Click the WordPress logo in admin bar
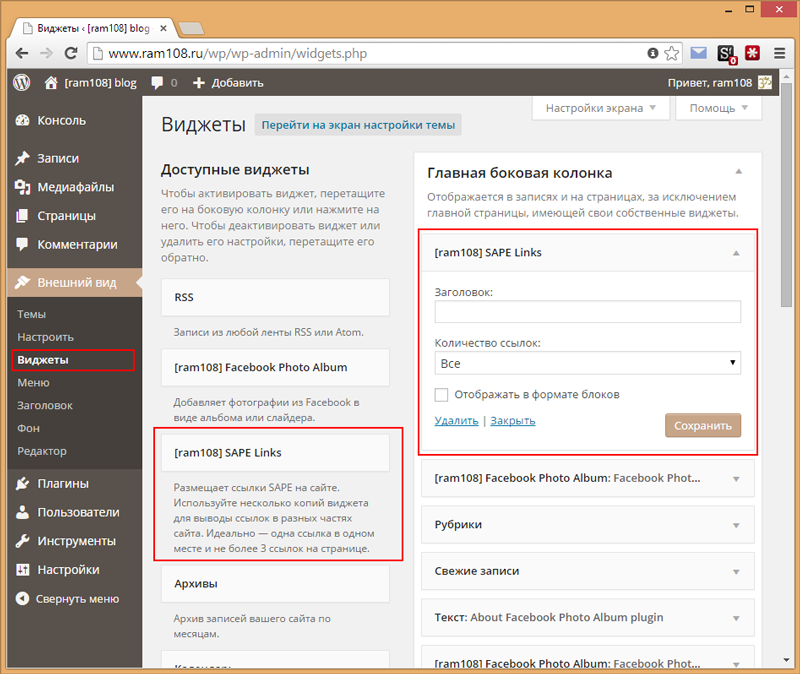 click(x=21, y=83)
